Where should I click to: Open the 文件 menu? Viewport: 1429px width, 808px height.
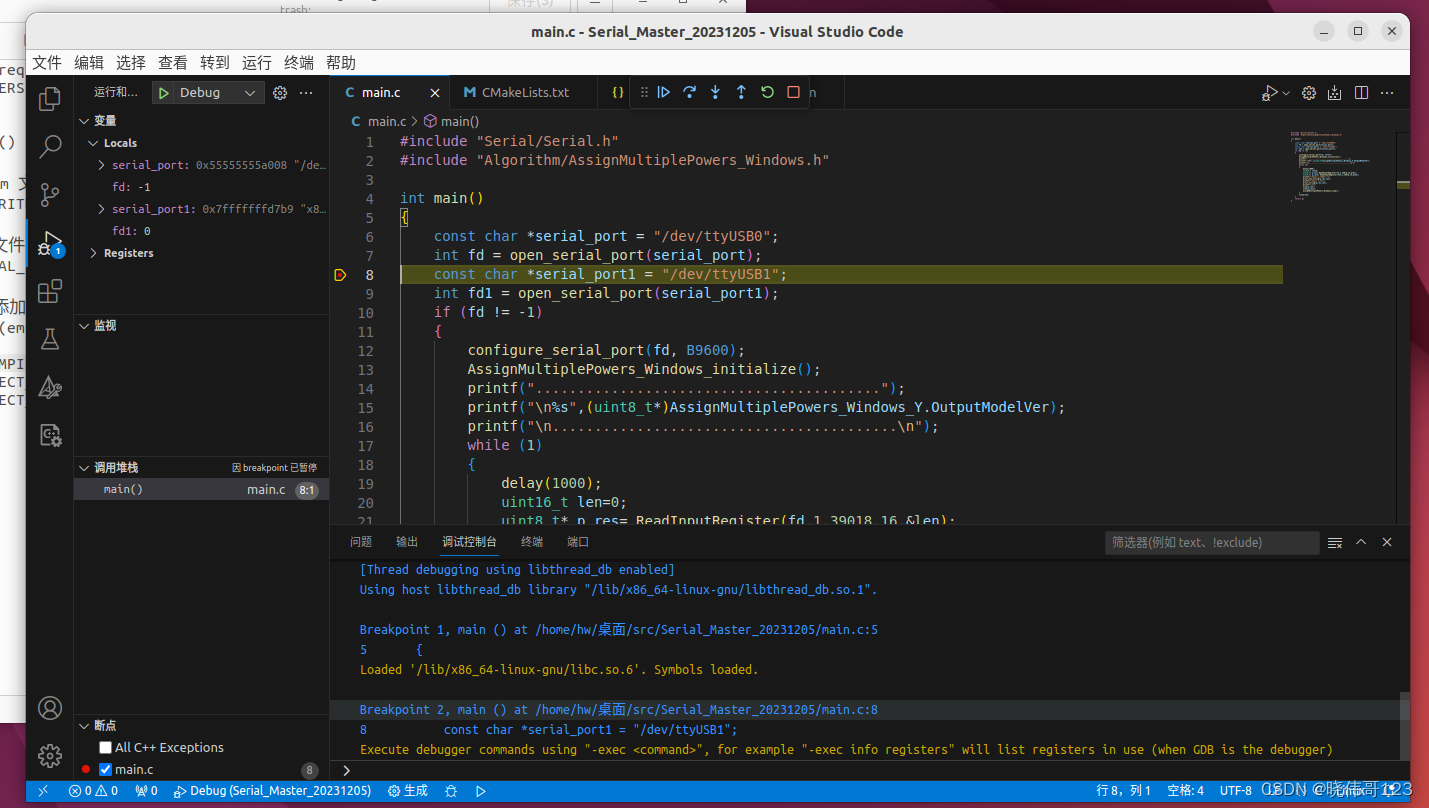click(47, 62)
